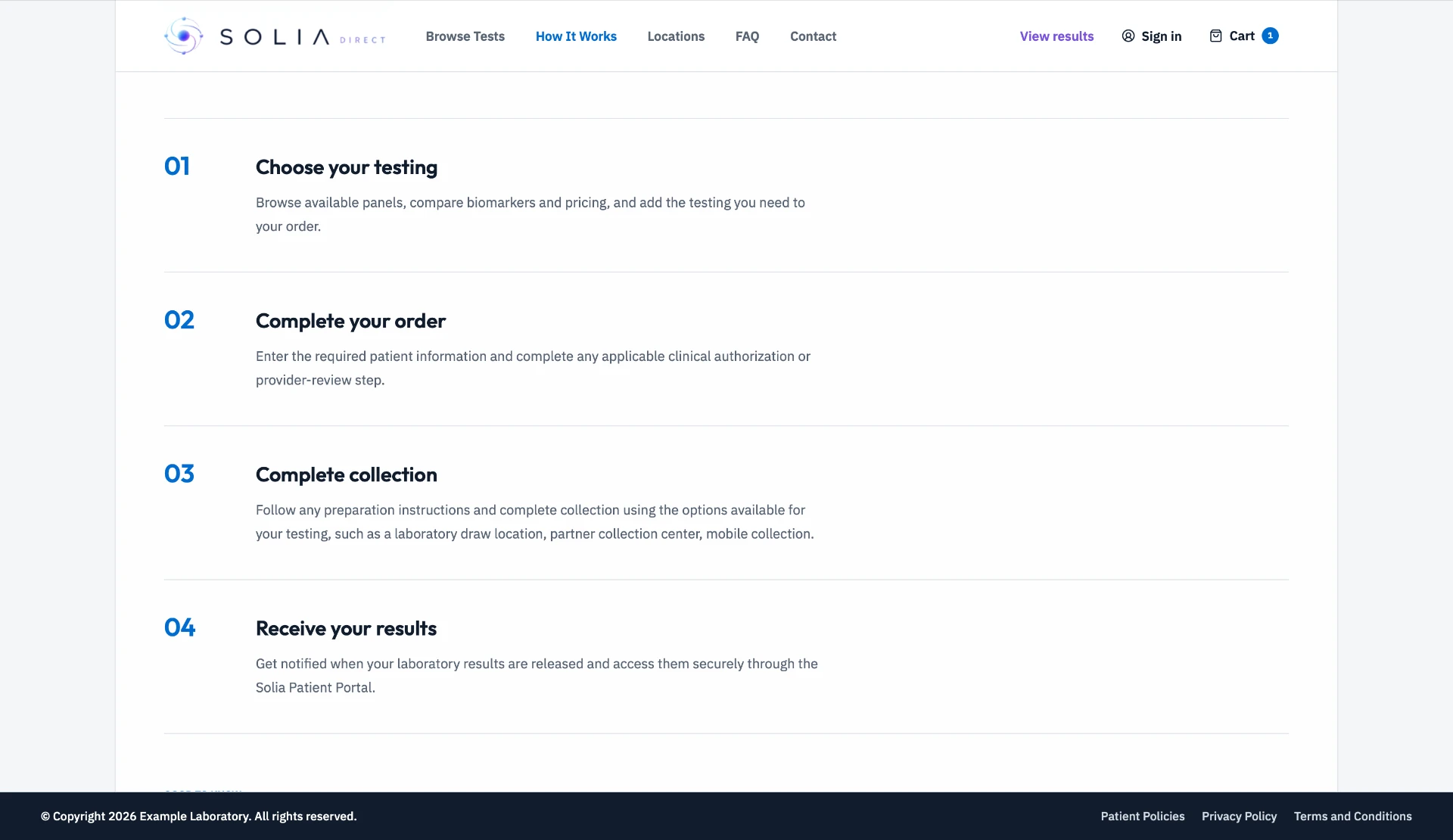Click the user profile icon
This screenshot has width=1453, height=840.
pos(1128,36)
